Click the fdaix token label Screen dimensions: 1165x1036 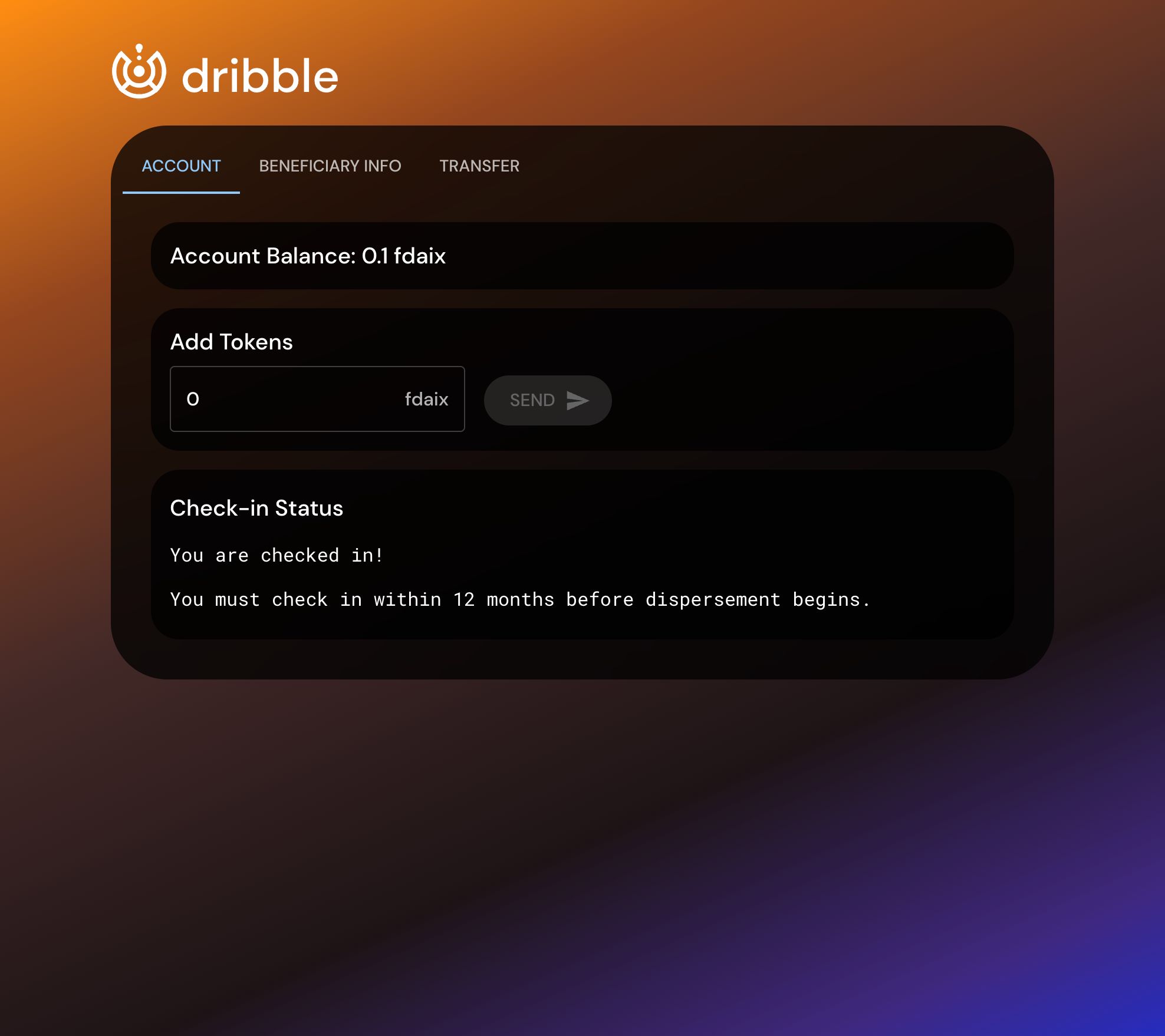click(x=424, y=399)
